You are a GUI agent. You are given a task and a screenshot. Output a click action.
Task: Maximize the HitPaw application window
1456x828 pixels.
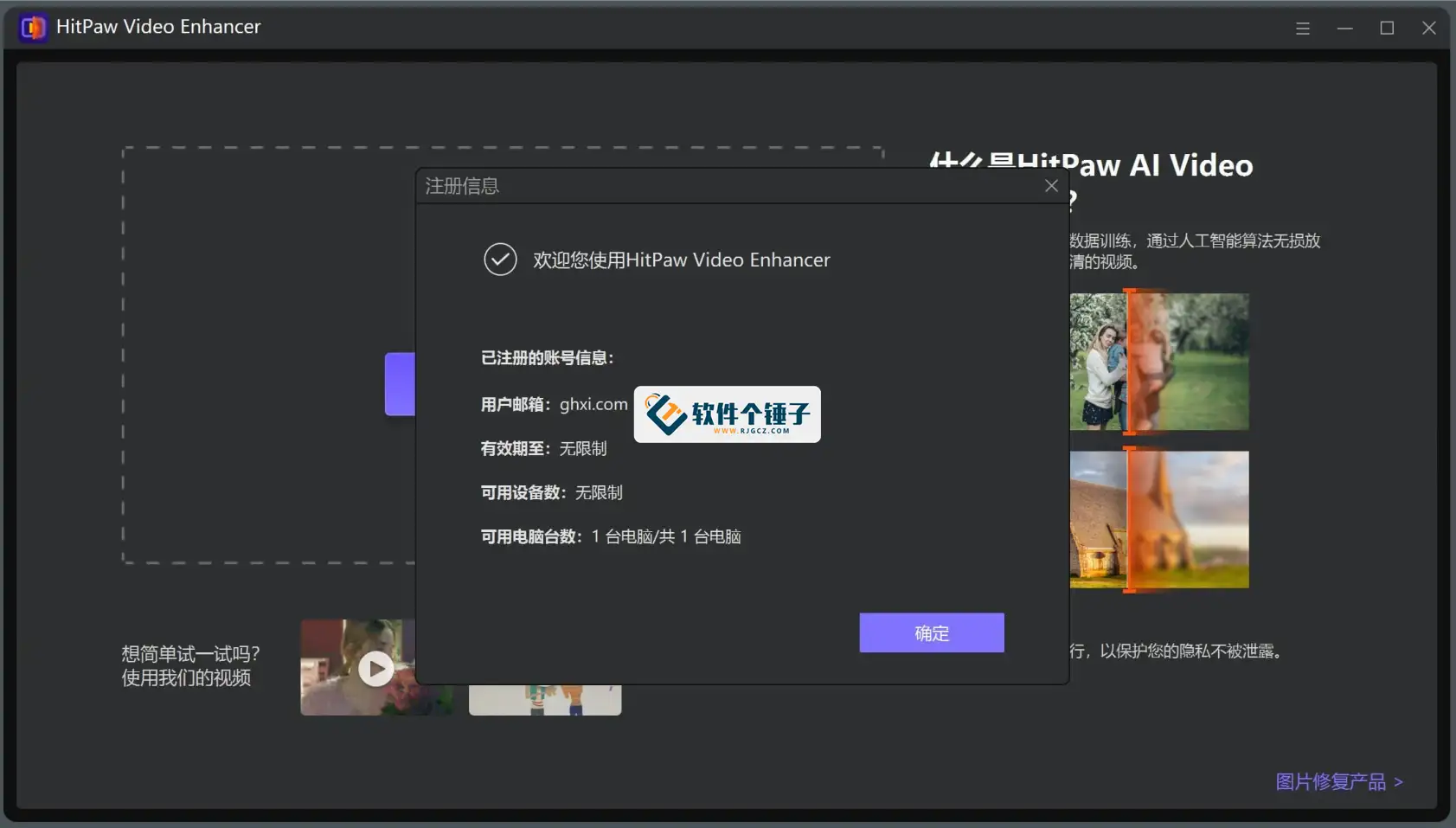(x=1387, y=28)
